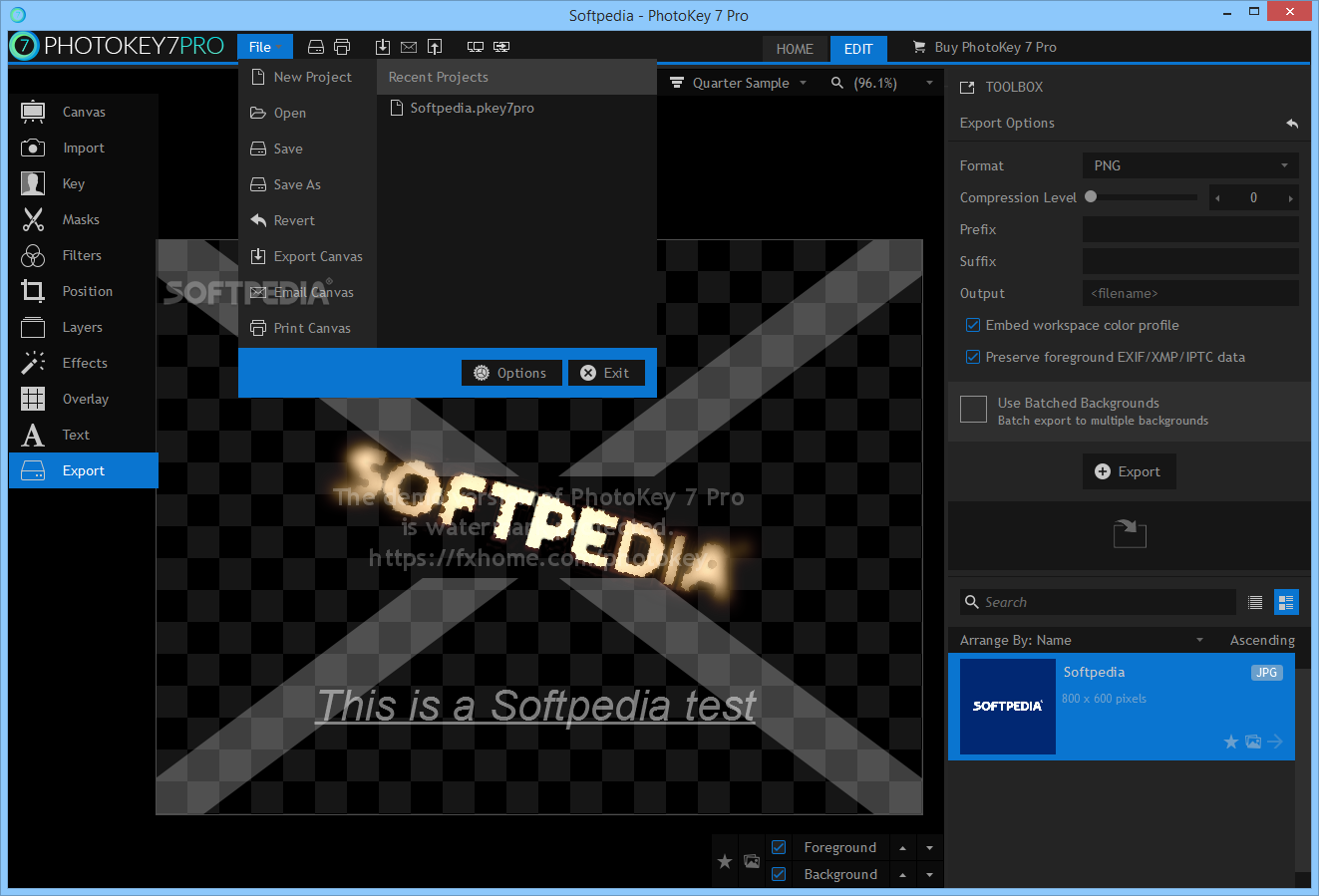Toggle Preserve foreground EXIF/XMP/IPTC data checkbox
Viewport: 1319px width, 896px height.
click(x=973, y=357)
